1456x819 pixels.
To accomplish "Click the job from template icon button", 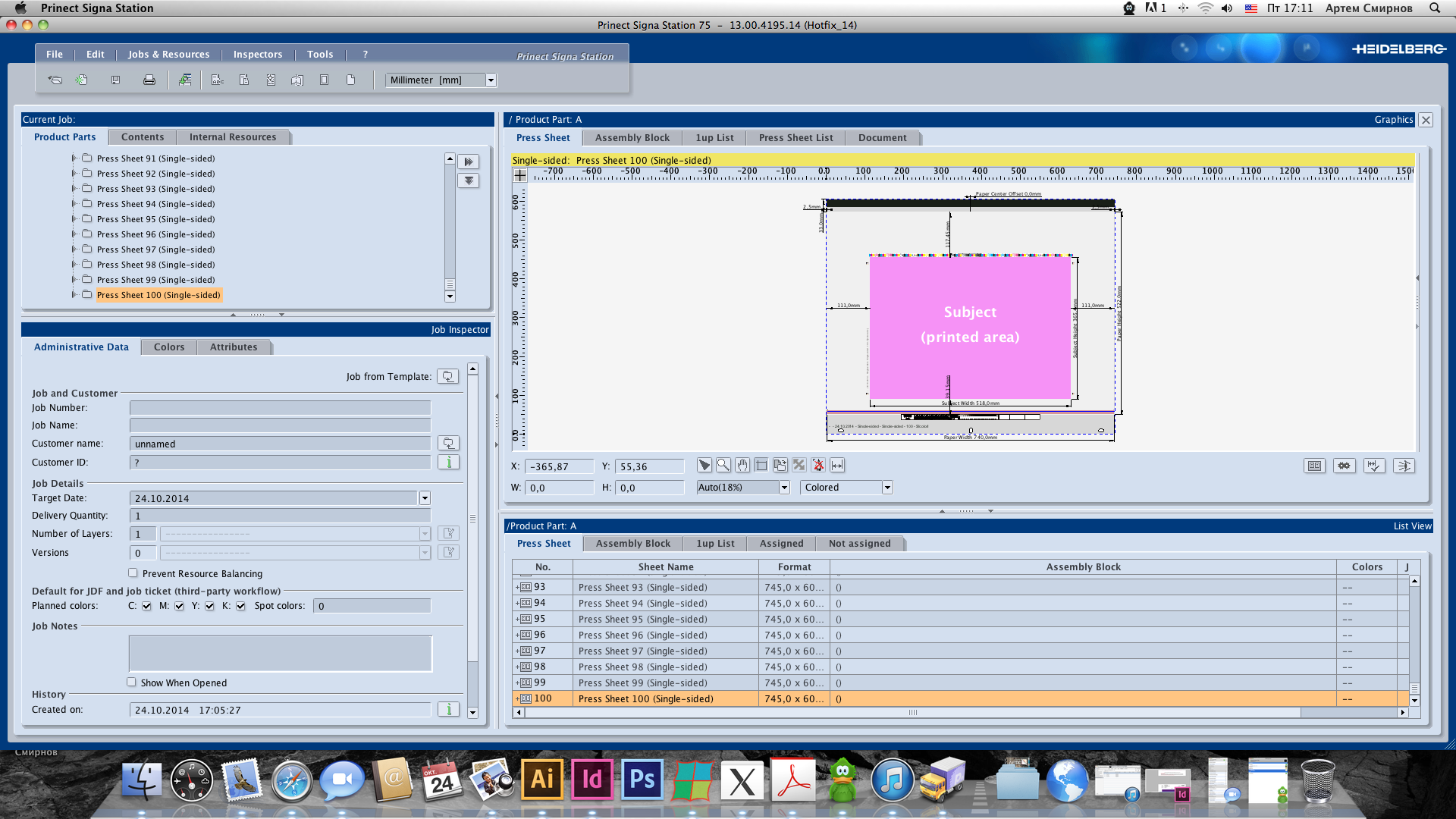I will 448,376.
